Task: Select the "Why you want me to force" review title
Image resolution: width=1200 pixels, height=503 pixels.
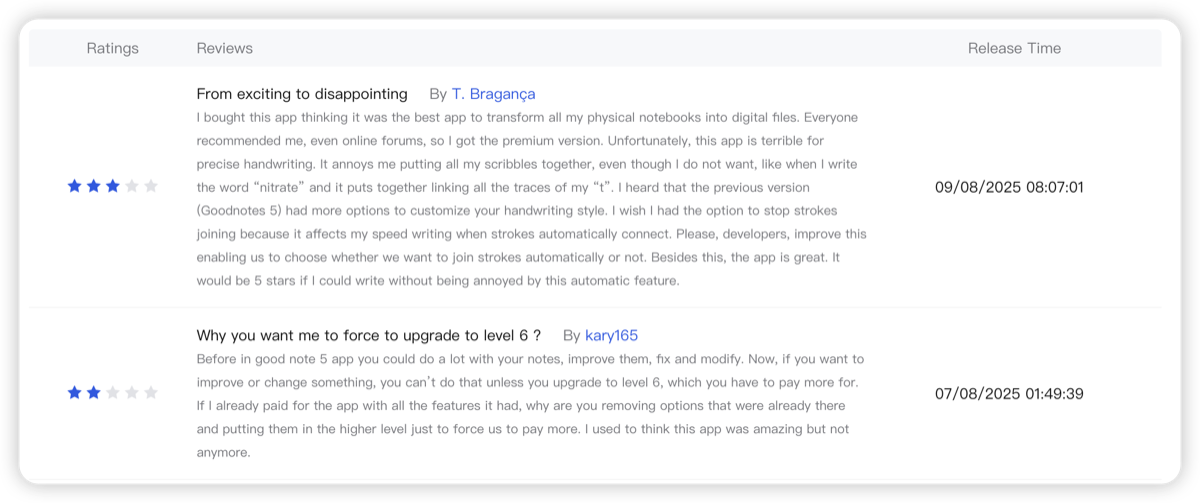Action: click(x=369, y=335)
